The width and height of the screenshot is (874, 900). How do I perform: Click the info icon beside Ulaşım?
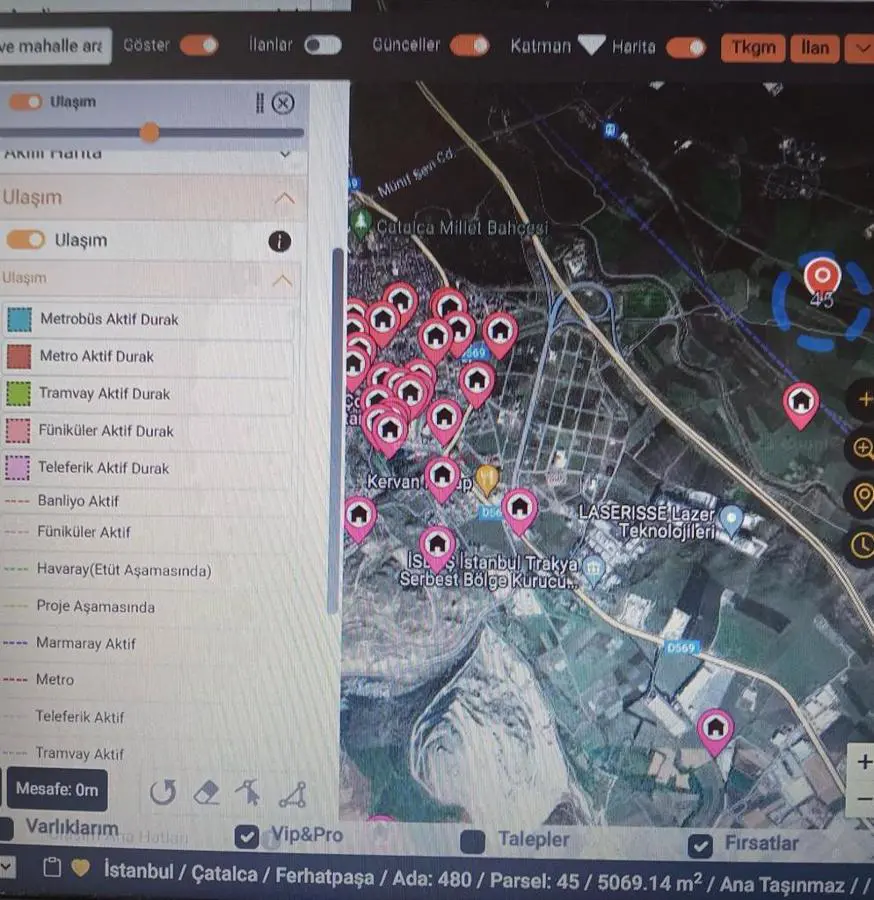[279, 241]
